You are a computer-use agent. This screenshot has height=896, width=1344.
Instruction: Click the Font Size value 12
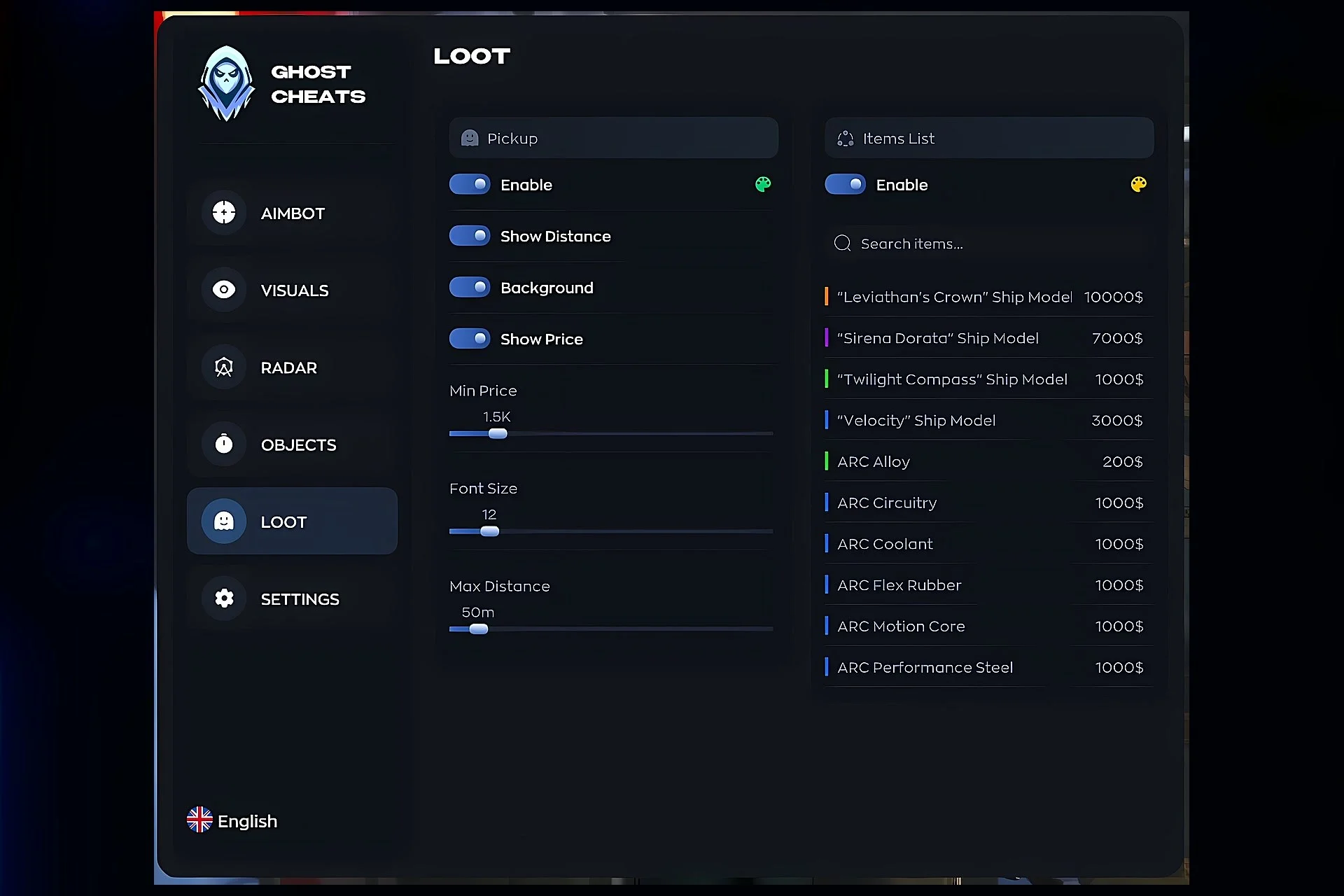click(x=489, y=514)
